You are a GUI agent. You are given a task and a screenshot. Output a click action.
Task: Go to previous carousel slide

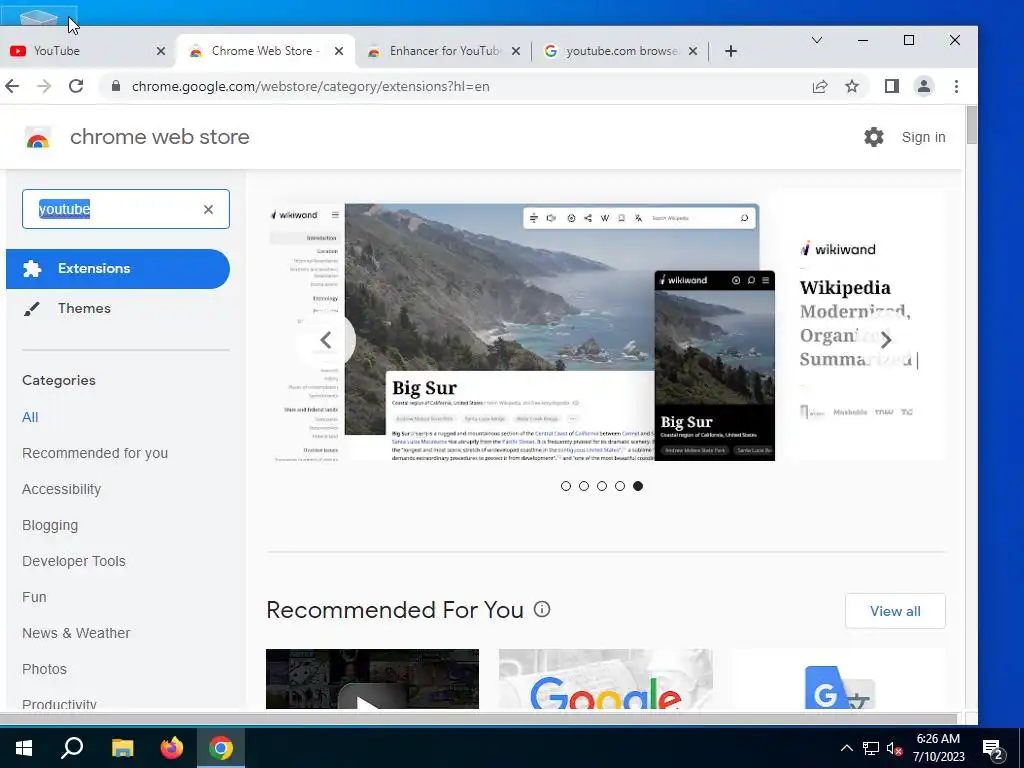coord(326,340)
